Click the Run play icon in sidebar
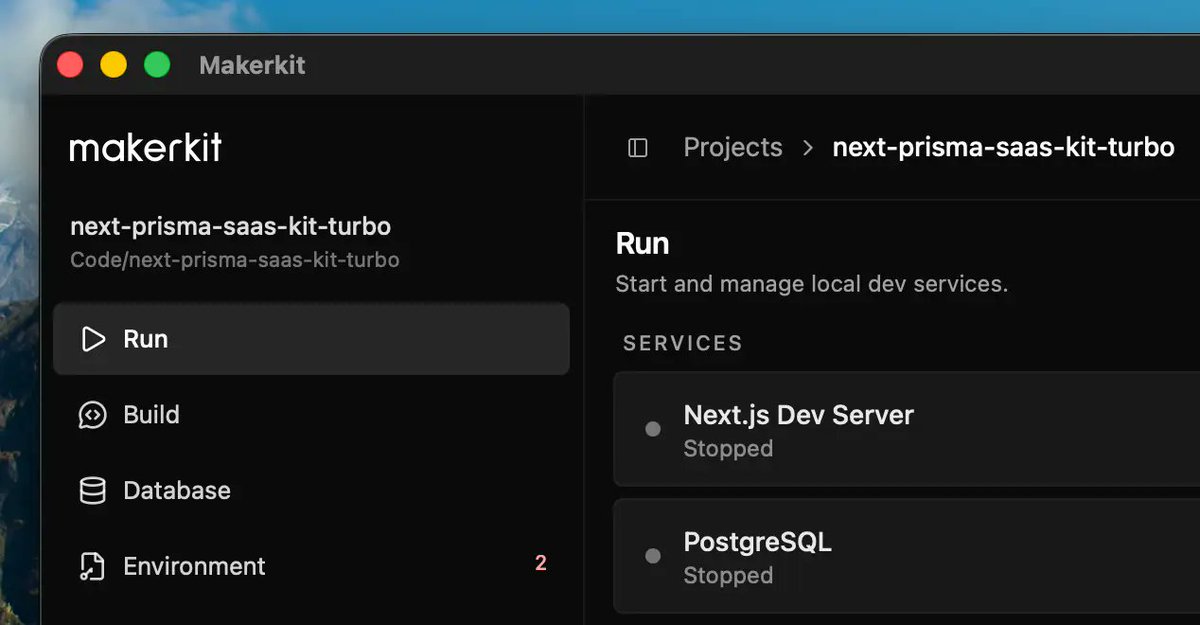Viewport: 1200px width, 625px height. [x=93, y=339]
